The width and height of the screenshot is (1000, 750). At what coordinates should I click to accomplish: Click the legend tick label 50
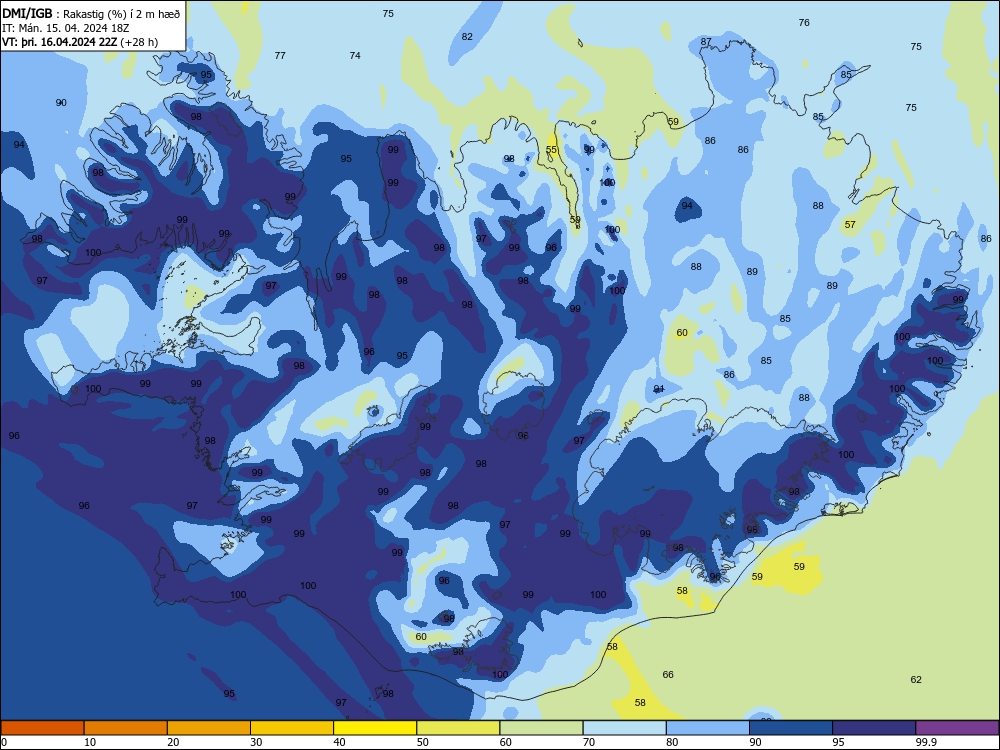point(423,742)
